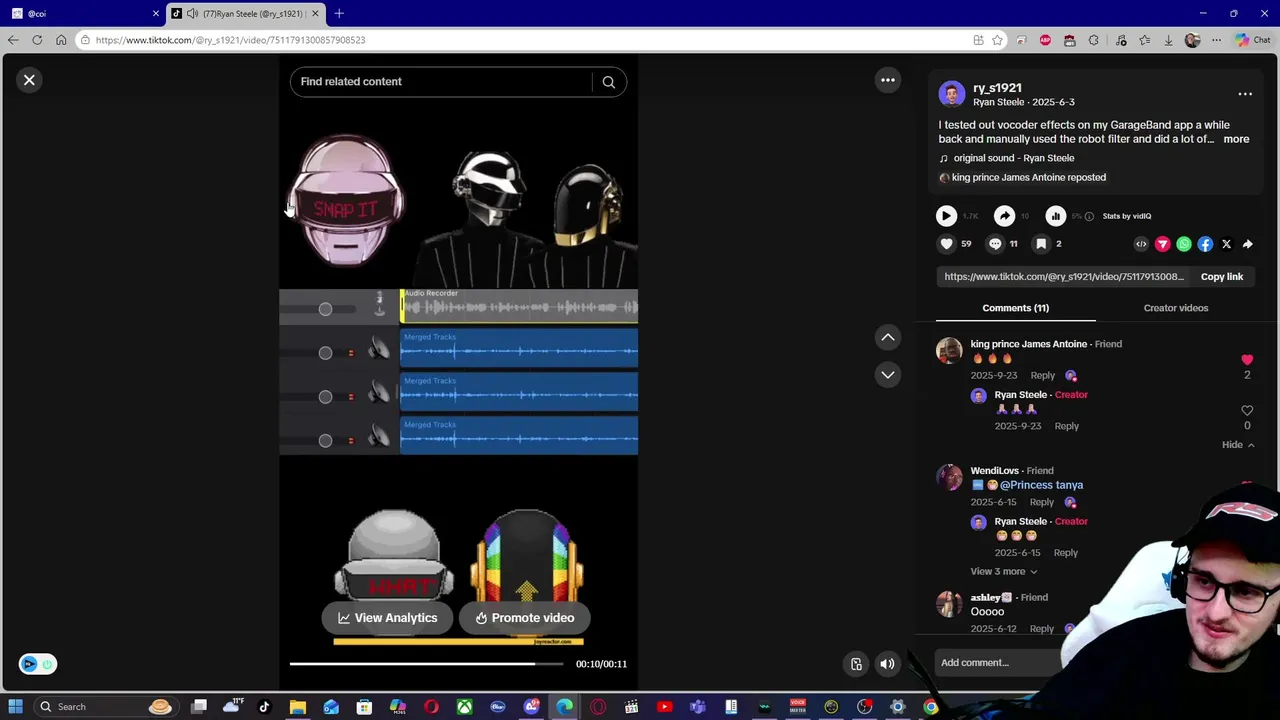Screen dimensions: 1280x720
Task: Click the taskbar Search box
Action: click(x=105, y=707)
